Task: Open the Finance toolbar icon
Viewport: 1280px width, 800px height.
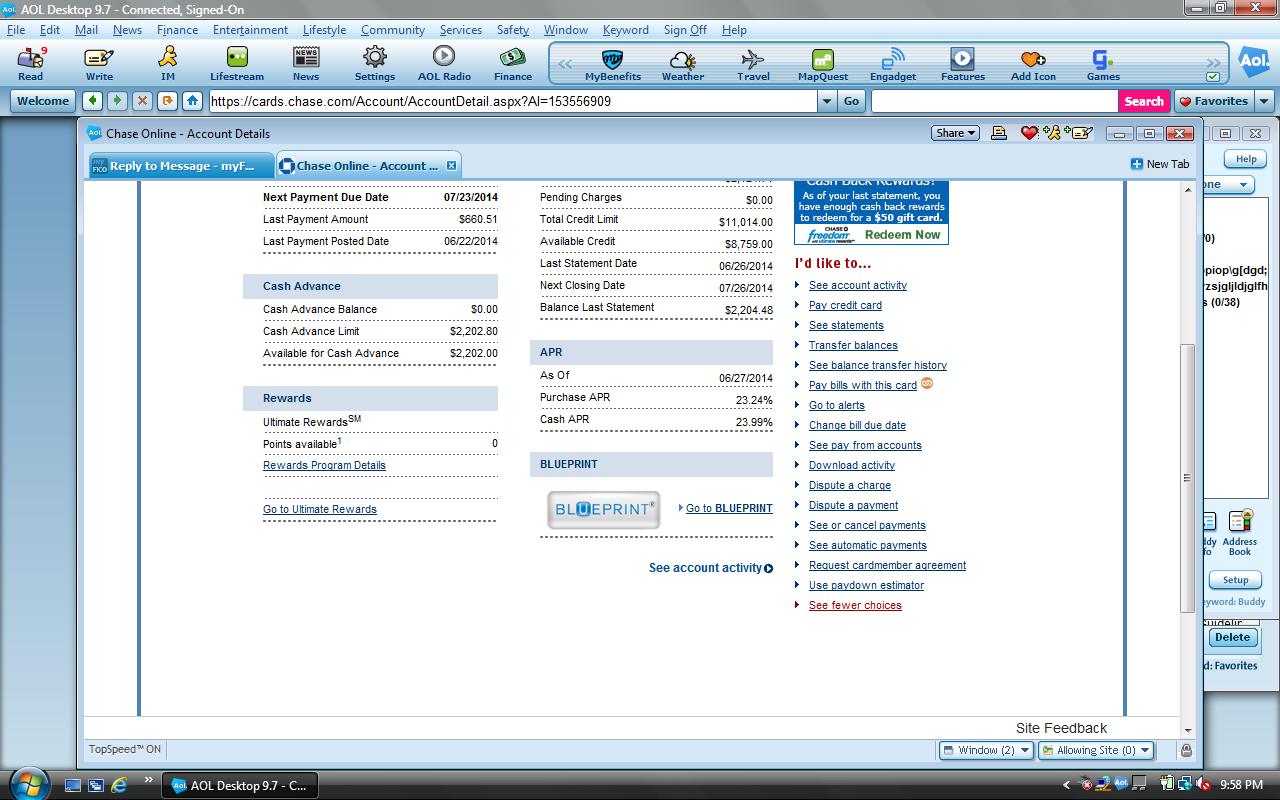Action: click(513, 64)
